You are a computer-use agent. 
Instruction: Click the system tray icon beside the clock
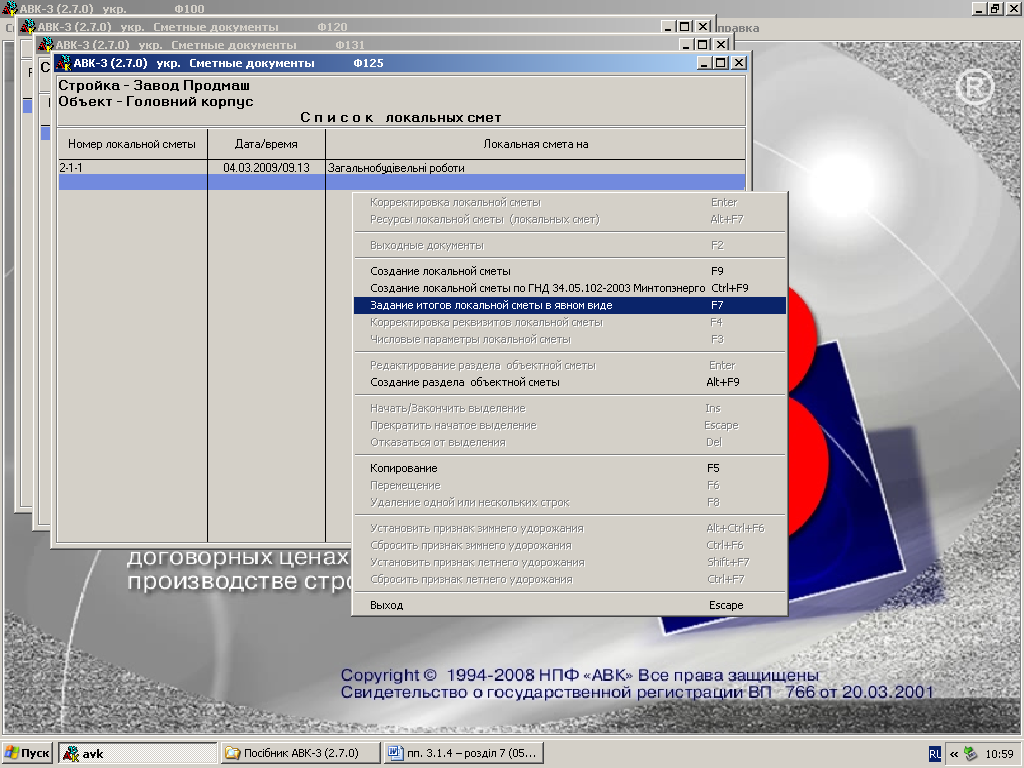(x=970, y=754)
